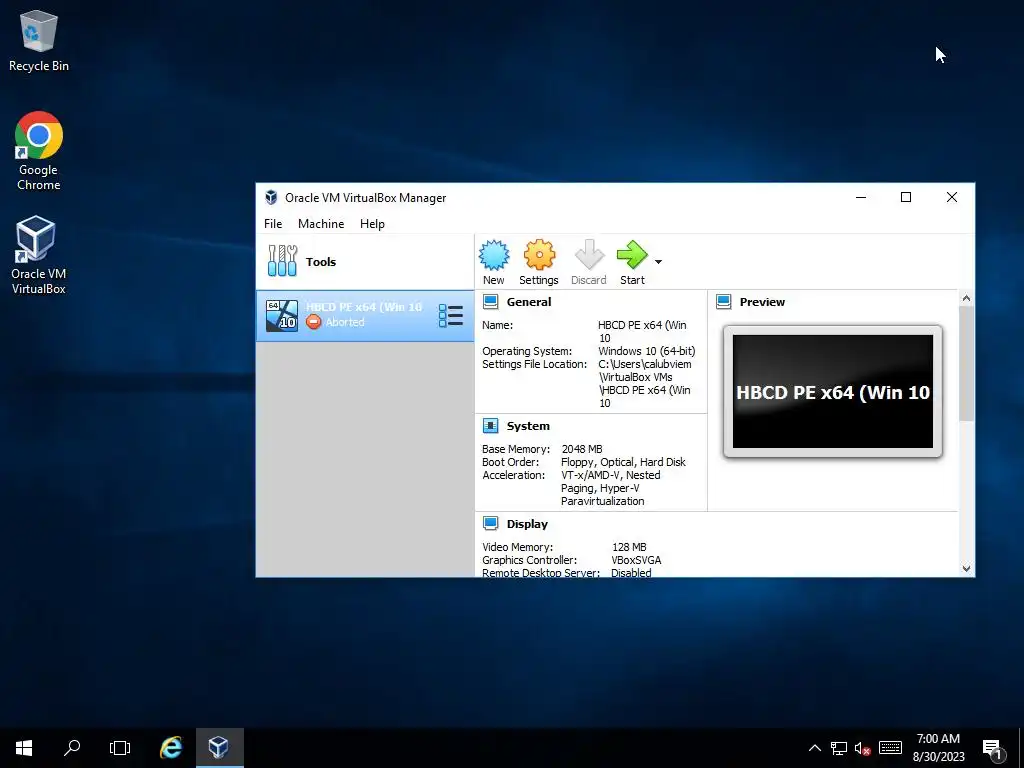Click the Preview section title

coord(762,302)
